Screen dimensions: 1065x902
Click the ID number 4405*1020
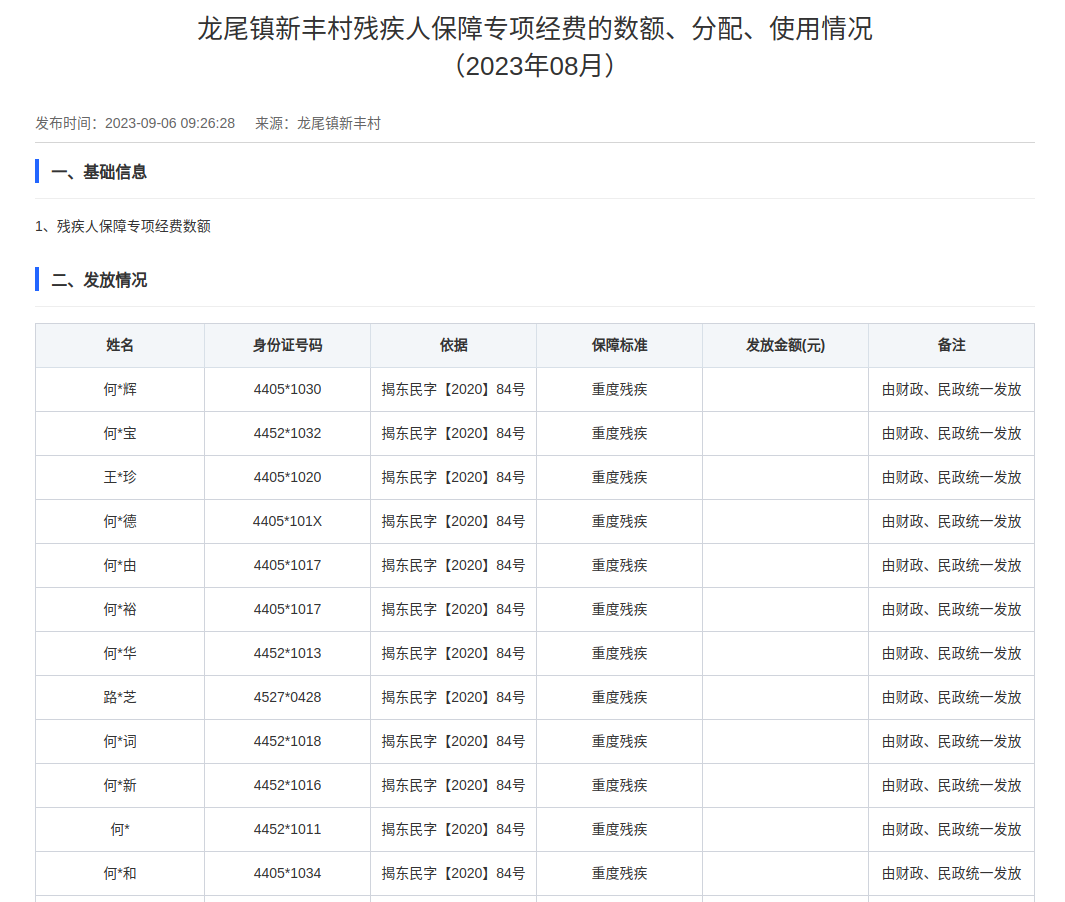[287, 477]
